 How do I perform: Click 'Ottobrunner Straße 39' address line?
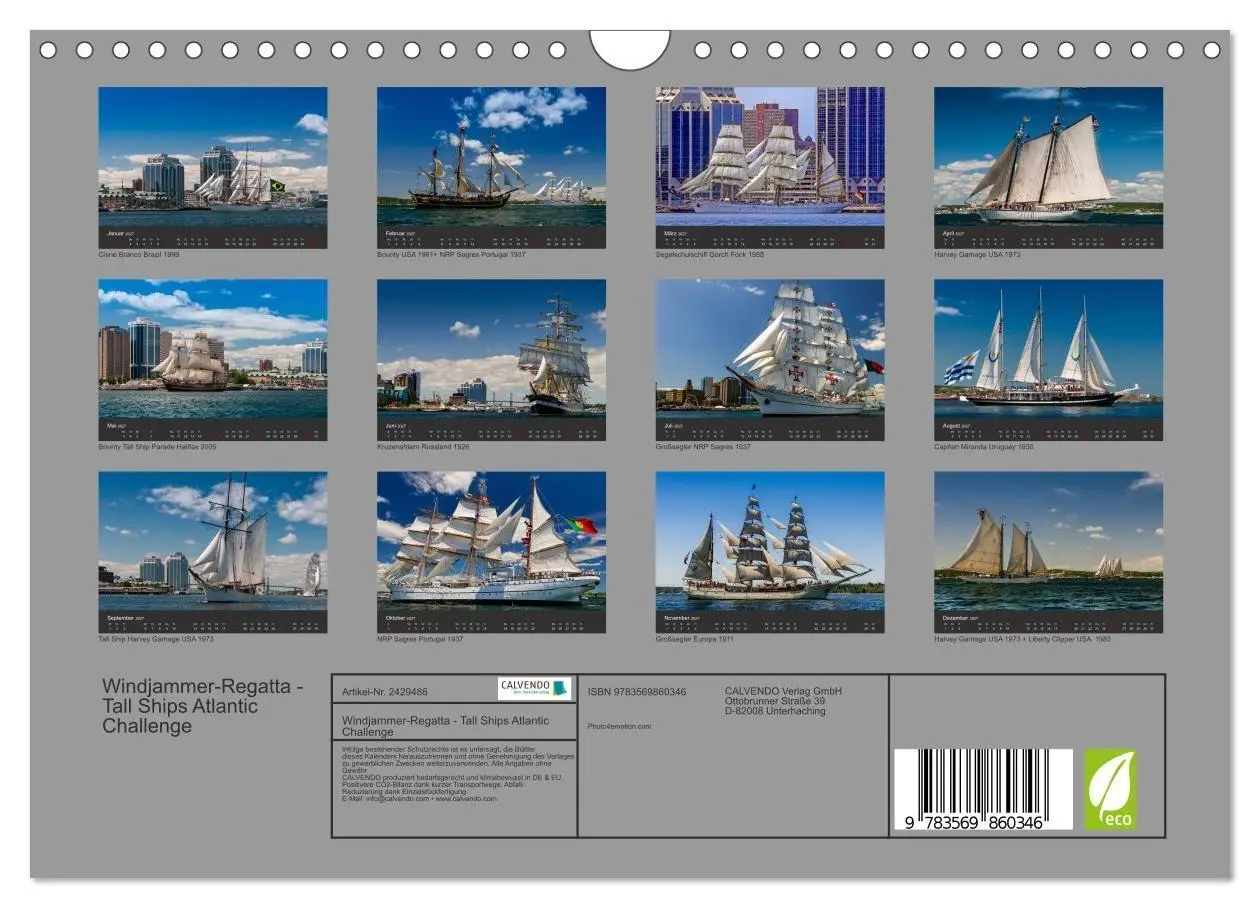click(x=775, y=701)
